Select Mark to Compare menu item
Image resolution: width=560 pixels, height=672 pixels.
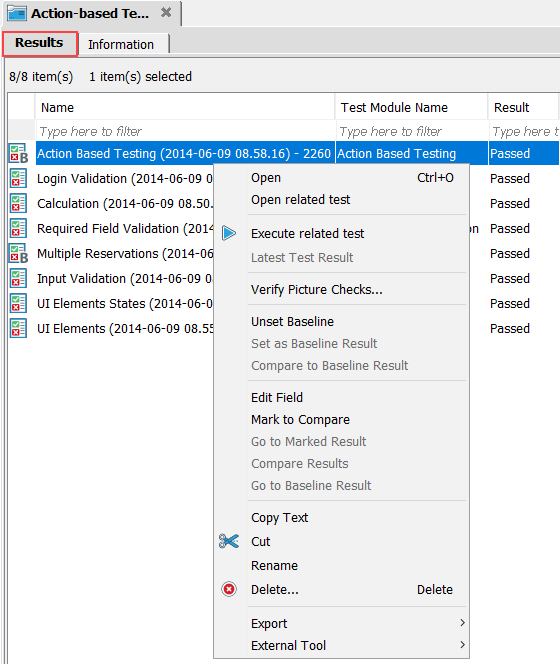[300, 419]
